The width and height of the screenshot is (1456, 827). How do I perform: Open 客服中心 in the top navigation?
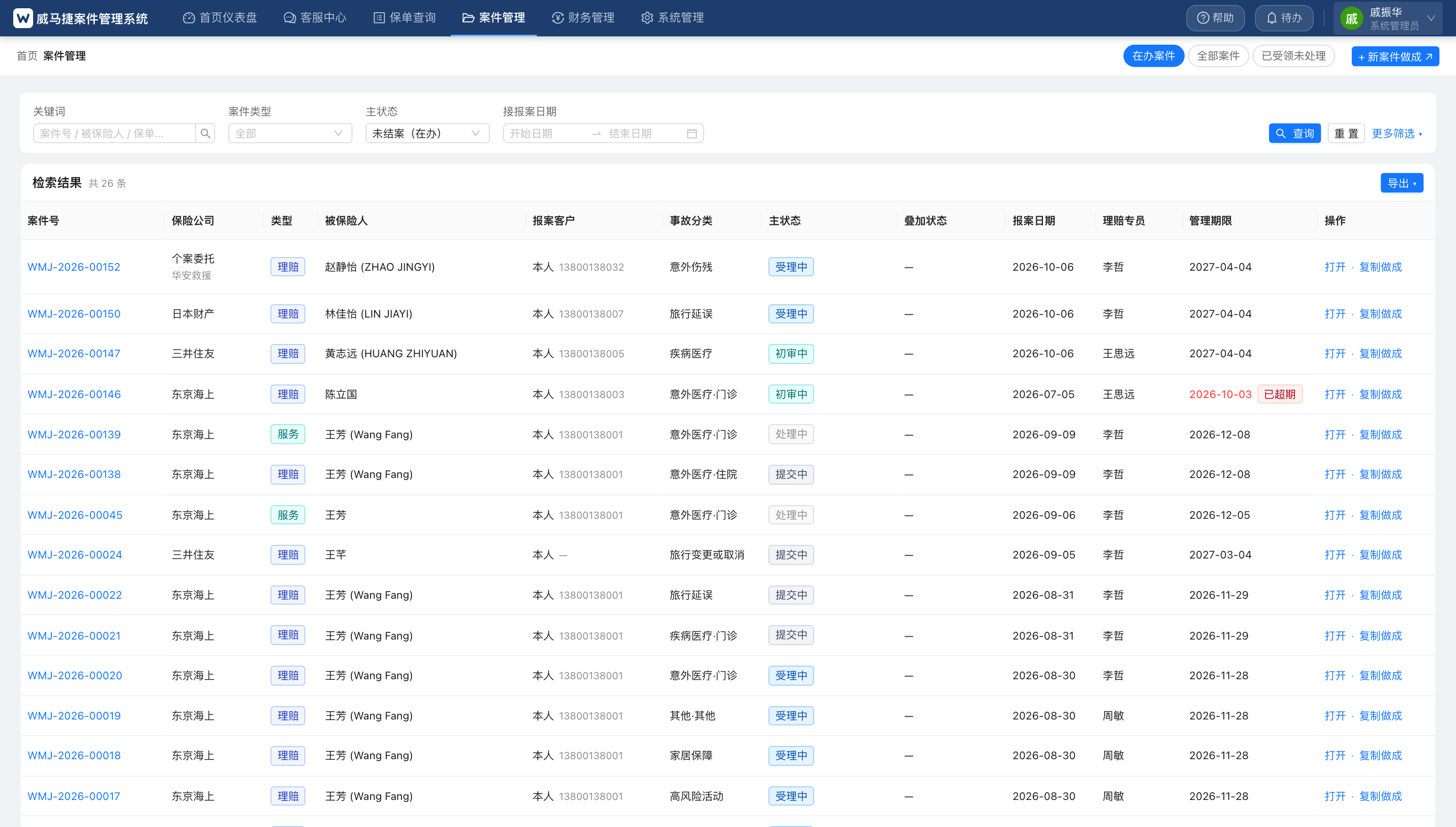(x=315, y=18)
